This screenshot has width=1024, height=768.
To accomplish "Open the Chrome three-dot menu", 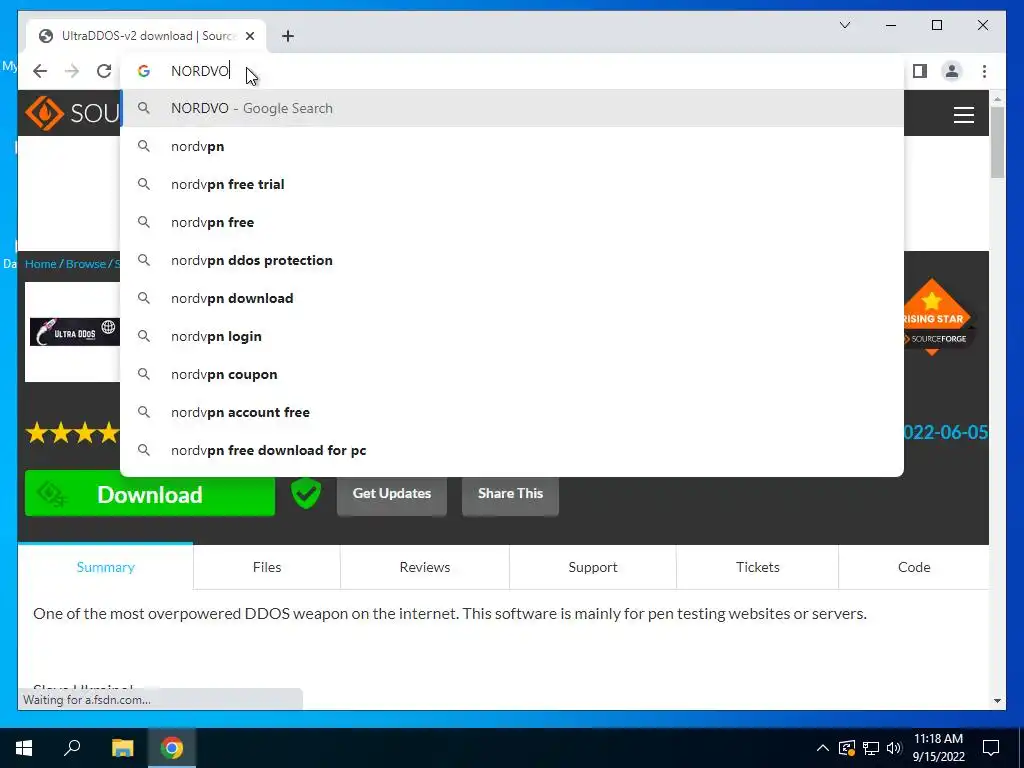I will pyautogui.click(x=984, y=71).
